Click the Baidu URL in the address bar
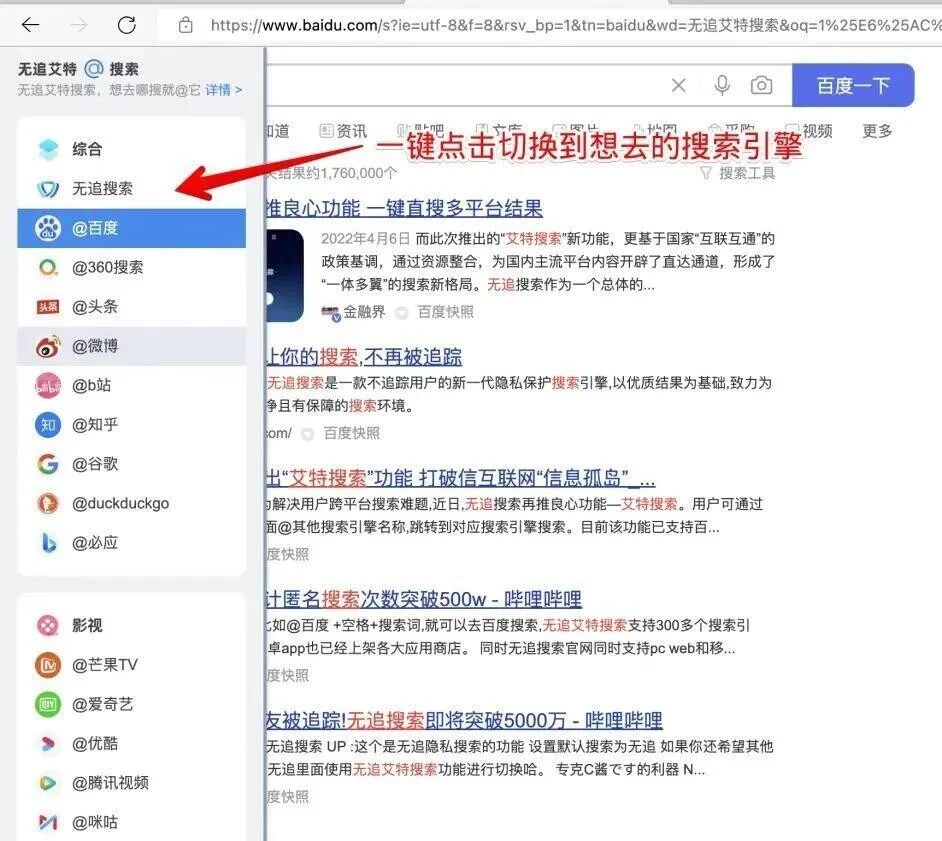Viewport: 942px width, 841px height. tap(576, 25)
